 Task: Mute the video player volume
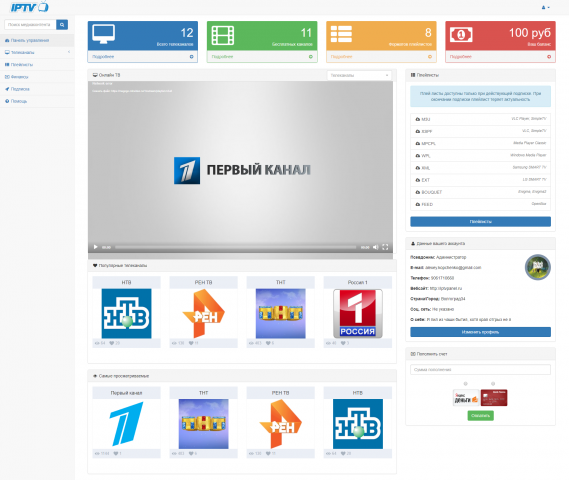[376, 247]
